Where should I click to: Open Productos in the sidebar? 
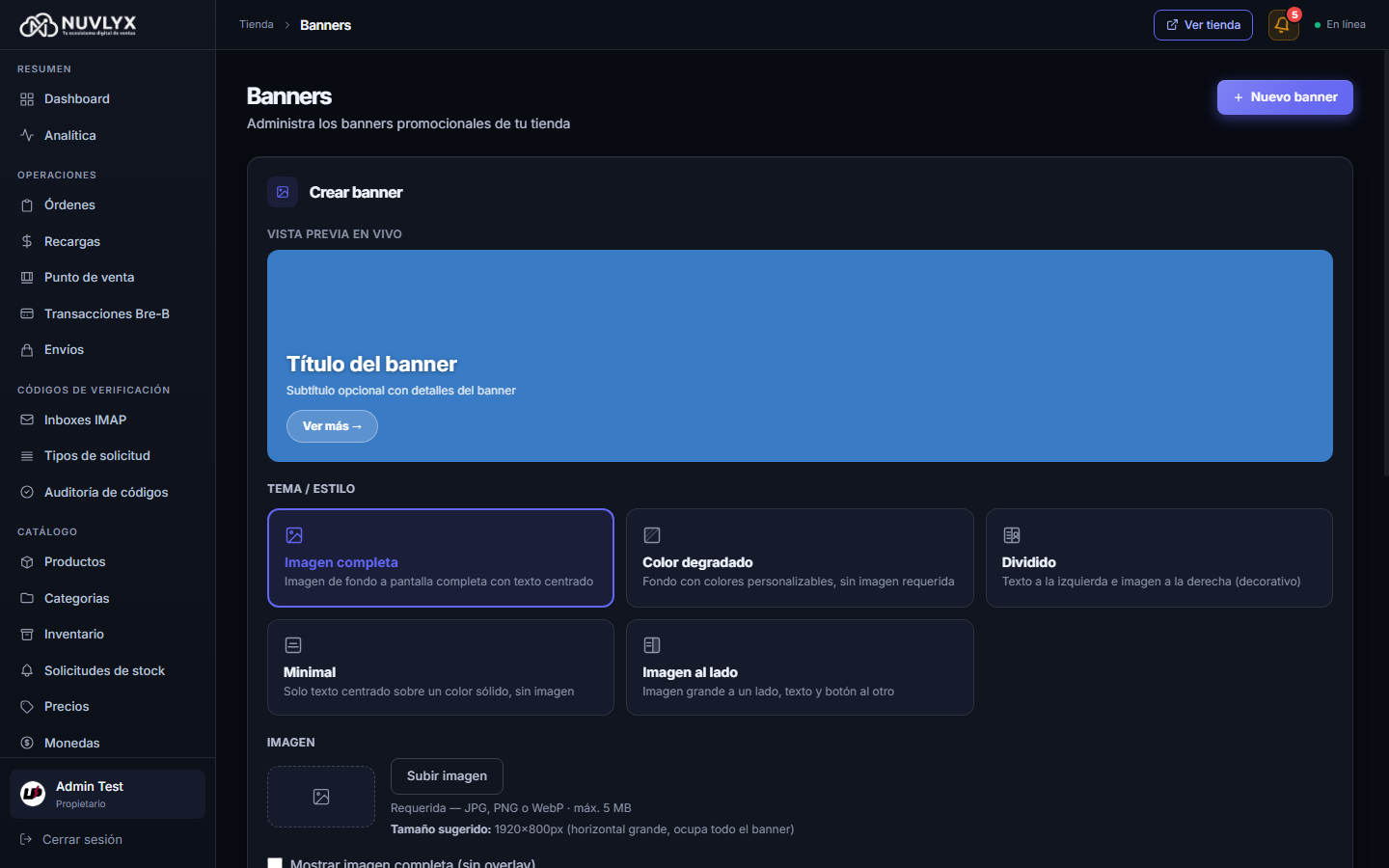[107, 562]
